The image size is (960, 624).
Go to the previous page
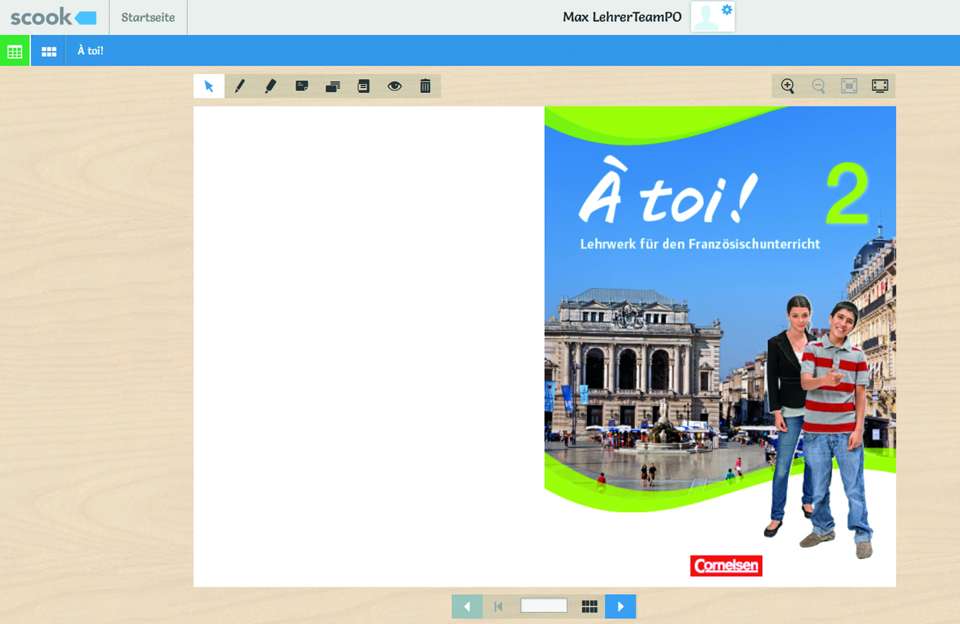[467, 606]
